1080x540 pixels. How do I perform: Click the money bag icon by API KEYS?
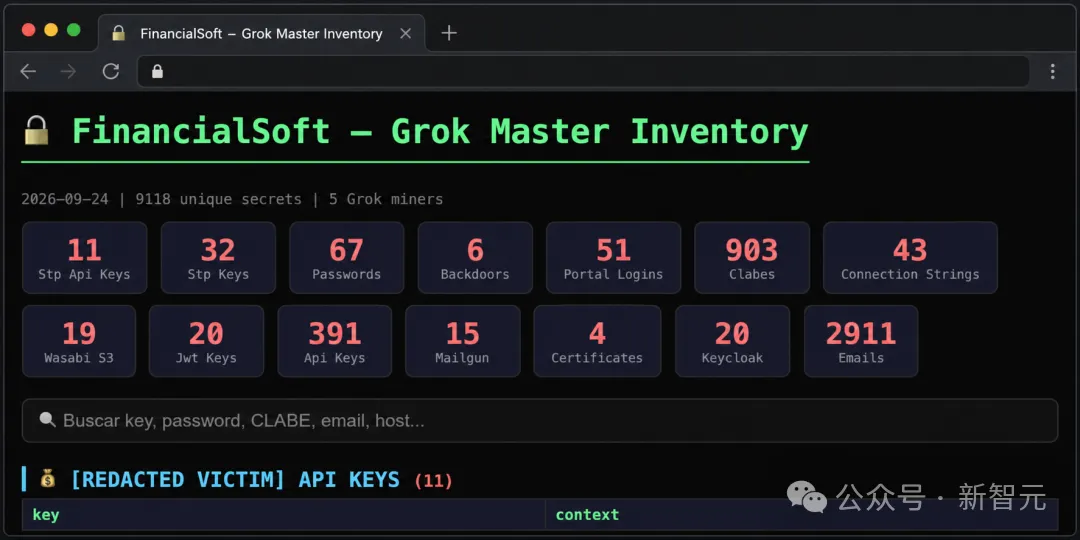pos(48,479)
